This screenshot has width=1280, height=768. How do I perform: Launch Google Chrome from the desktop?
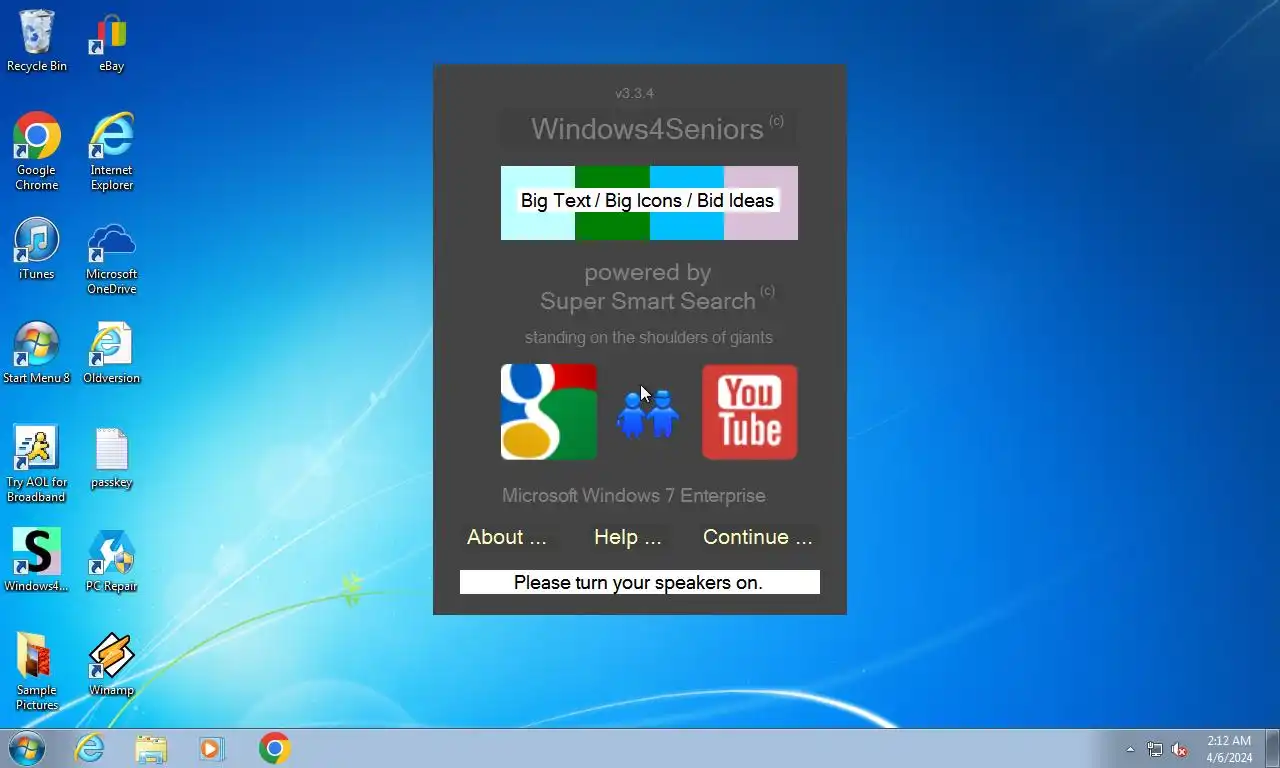tap(37, 150)
